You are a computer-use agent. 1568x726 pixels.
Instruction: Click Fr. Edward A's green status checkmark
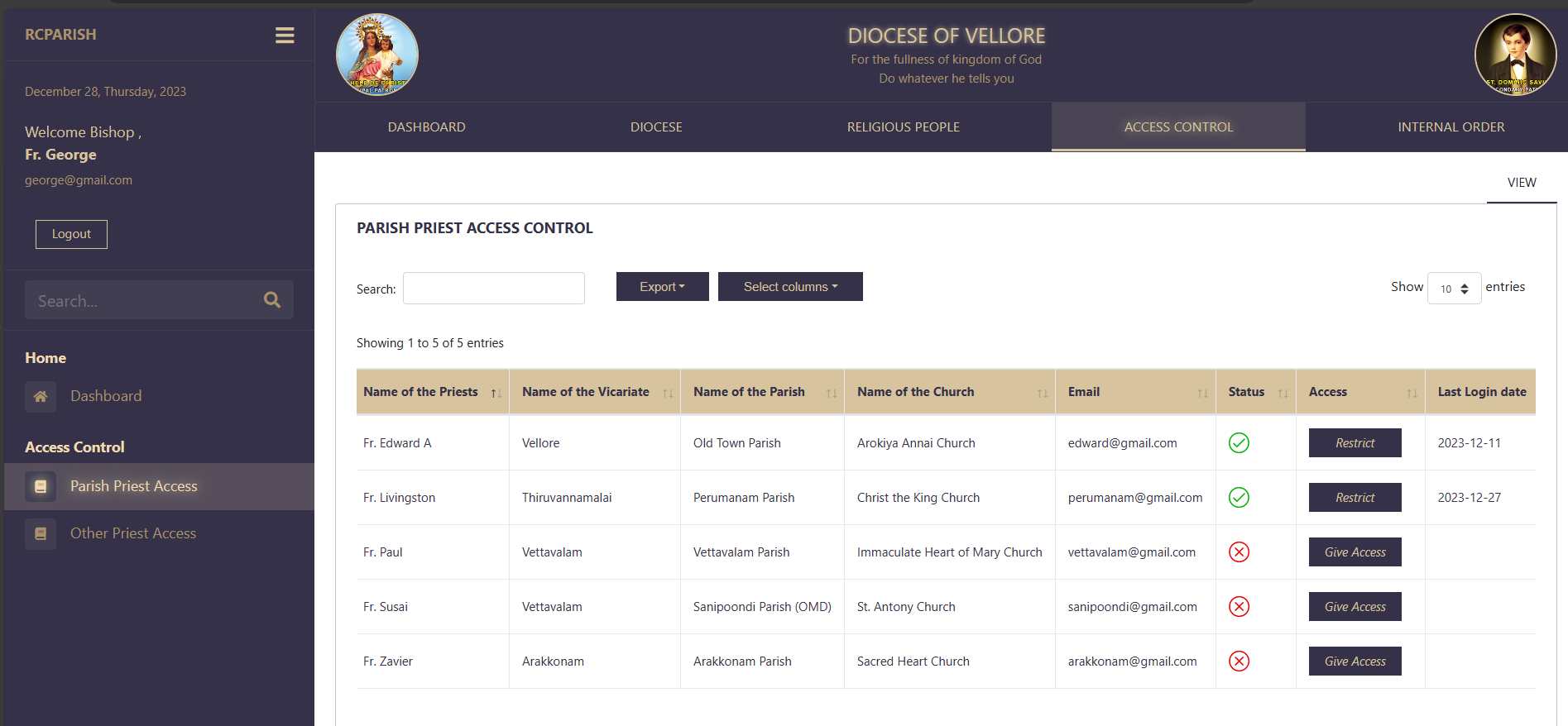click(x=1239, y=443)
